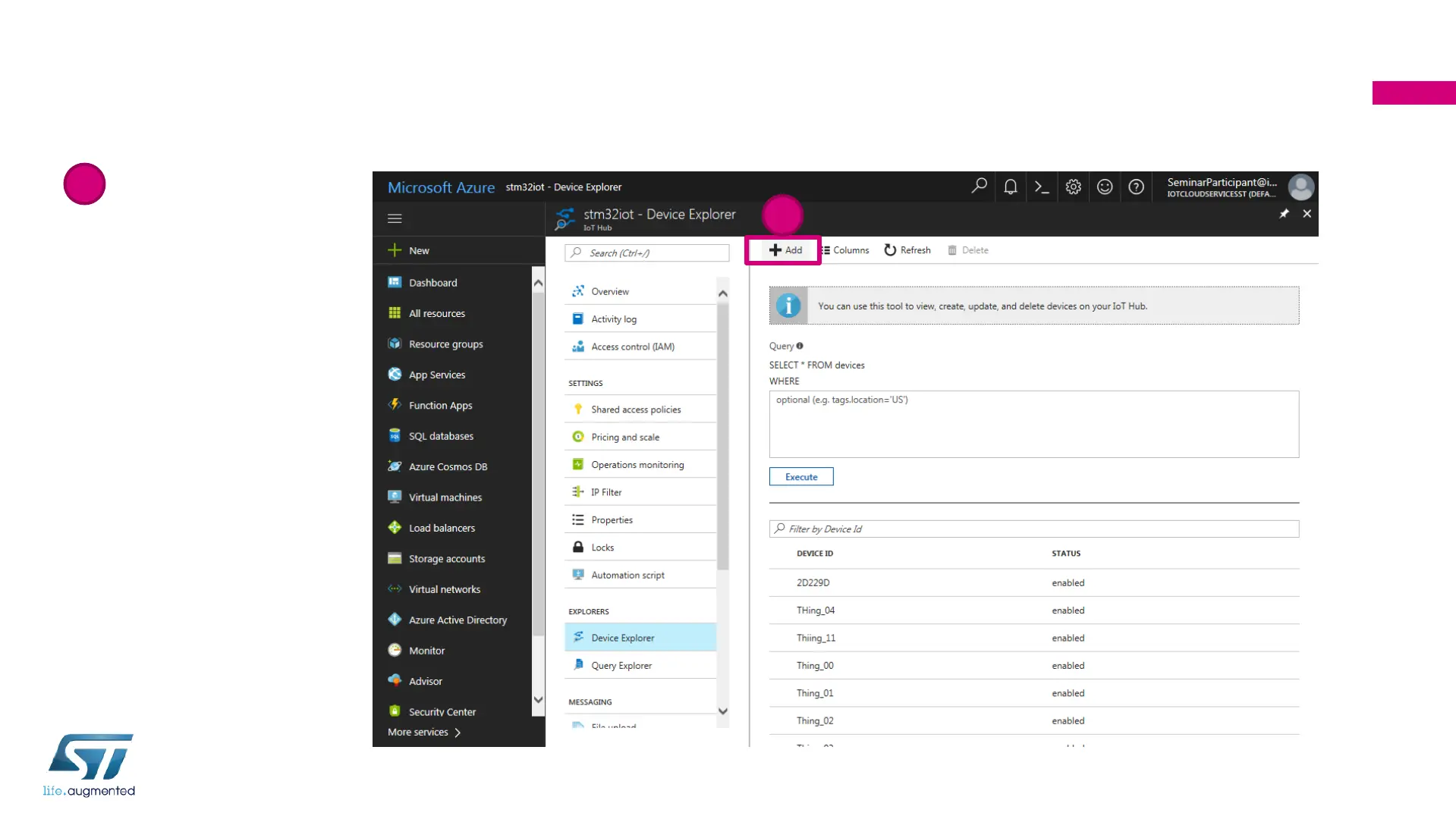Click the Monitor gauge icon

(x=395, y=650)
